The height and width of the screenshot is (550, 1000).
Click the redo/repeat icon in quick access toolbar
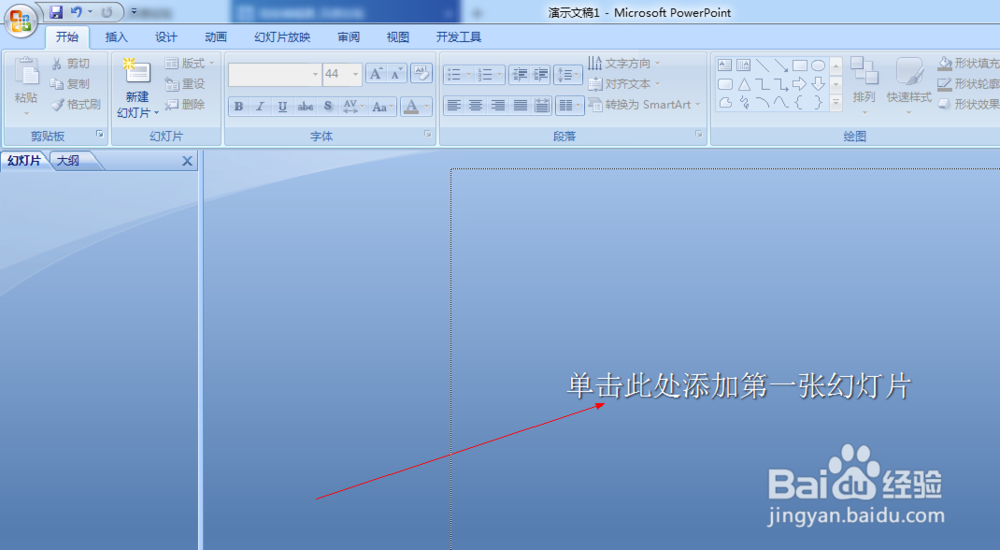[107, 12]
